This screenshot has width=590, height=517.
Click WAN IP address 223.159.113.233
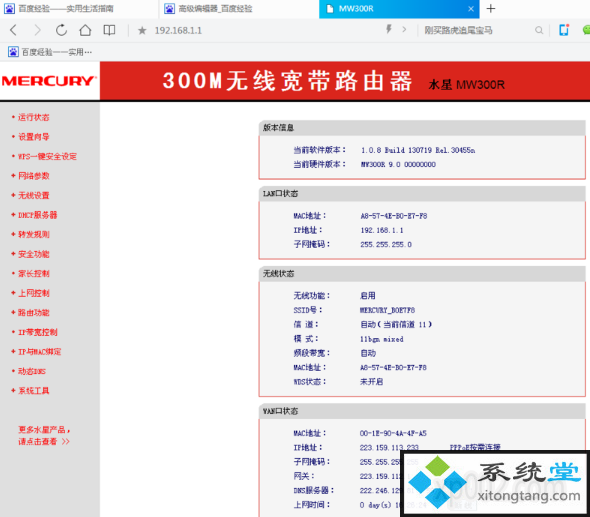point(389,448)
